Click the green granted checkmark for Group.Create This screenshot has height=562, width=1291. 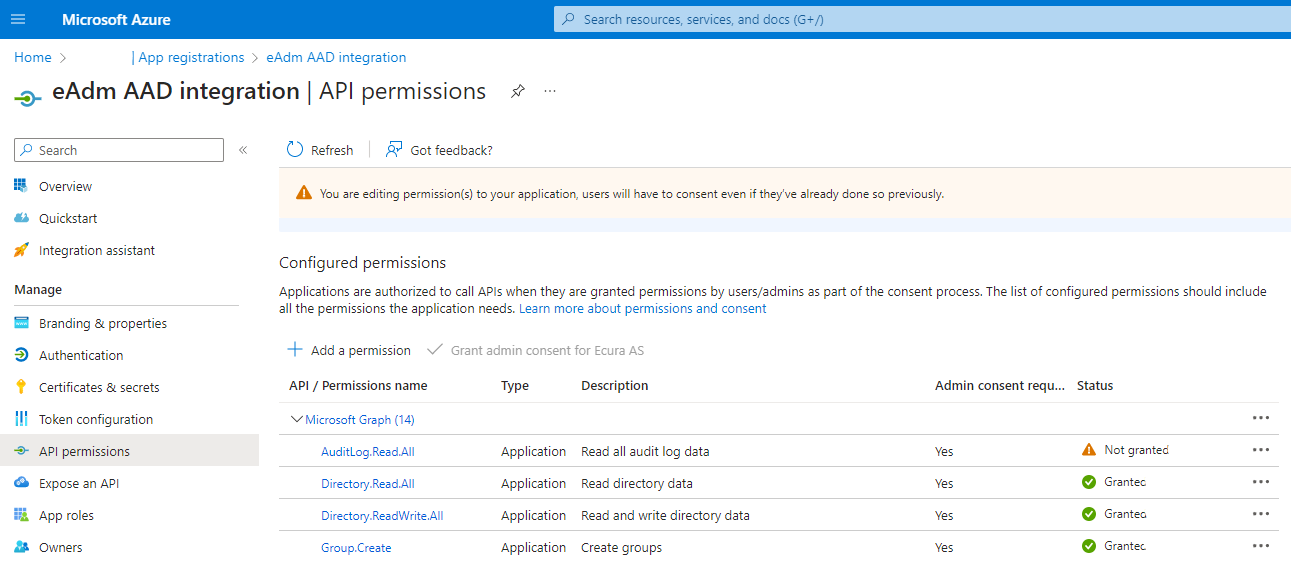click(1089, 546)
